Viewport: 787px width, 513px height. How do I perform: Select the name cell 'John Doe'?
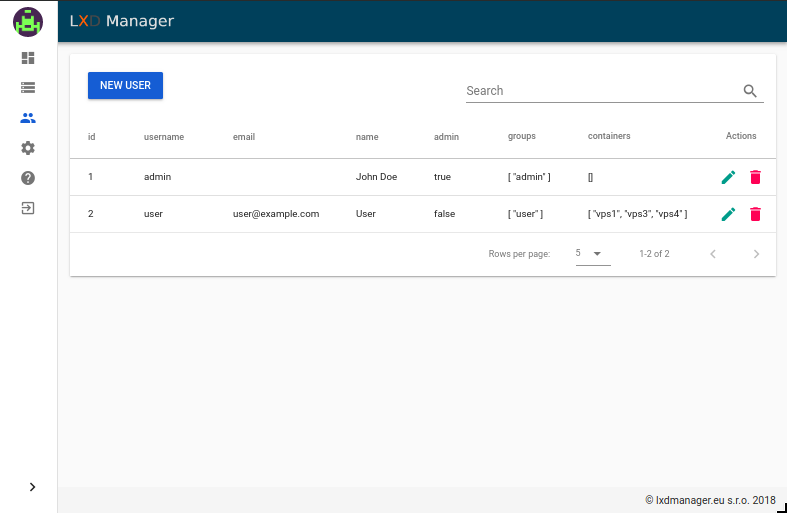[x=376, y=177]
